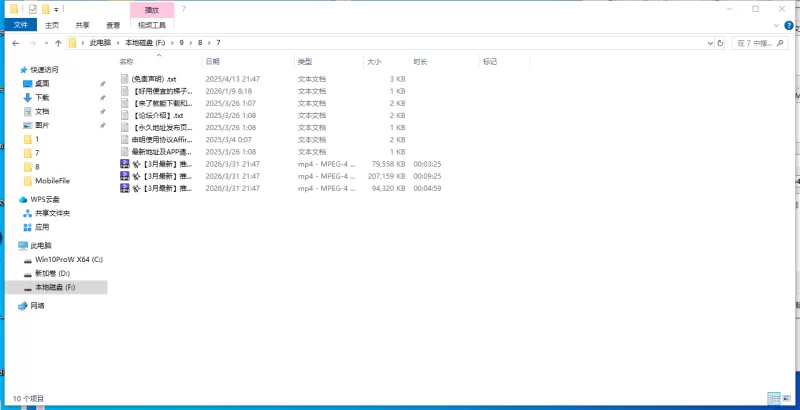Open 共享文件夹 shared folder icon
Screen dimensions: 800x410
click(28, 213)
